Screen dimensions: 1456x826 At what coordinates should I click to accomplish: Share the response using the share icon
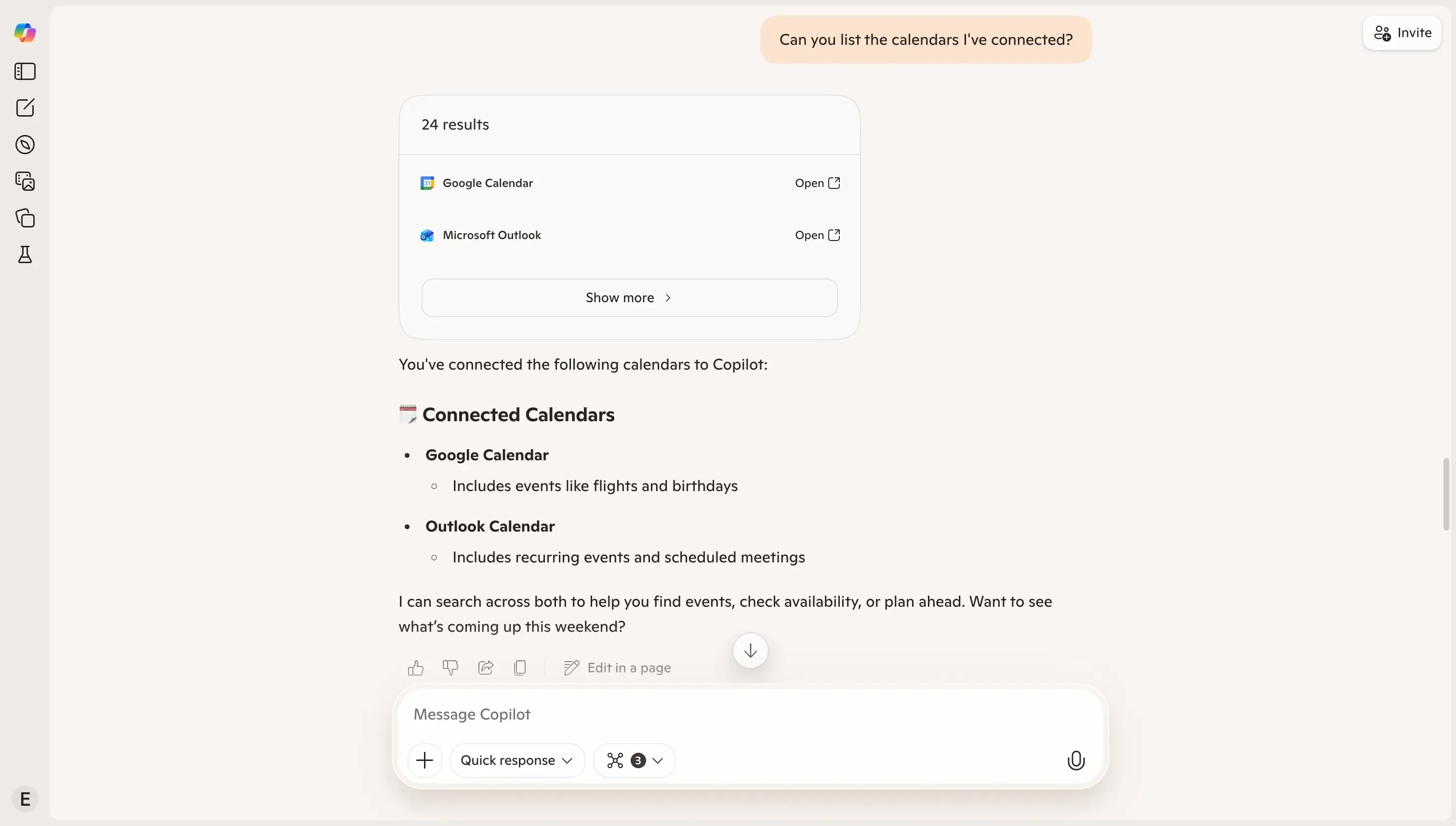coord(485,668)
